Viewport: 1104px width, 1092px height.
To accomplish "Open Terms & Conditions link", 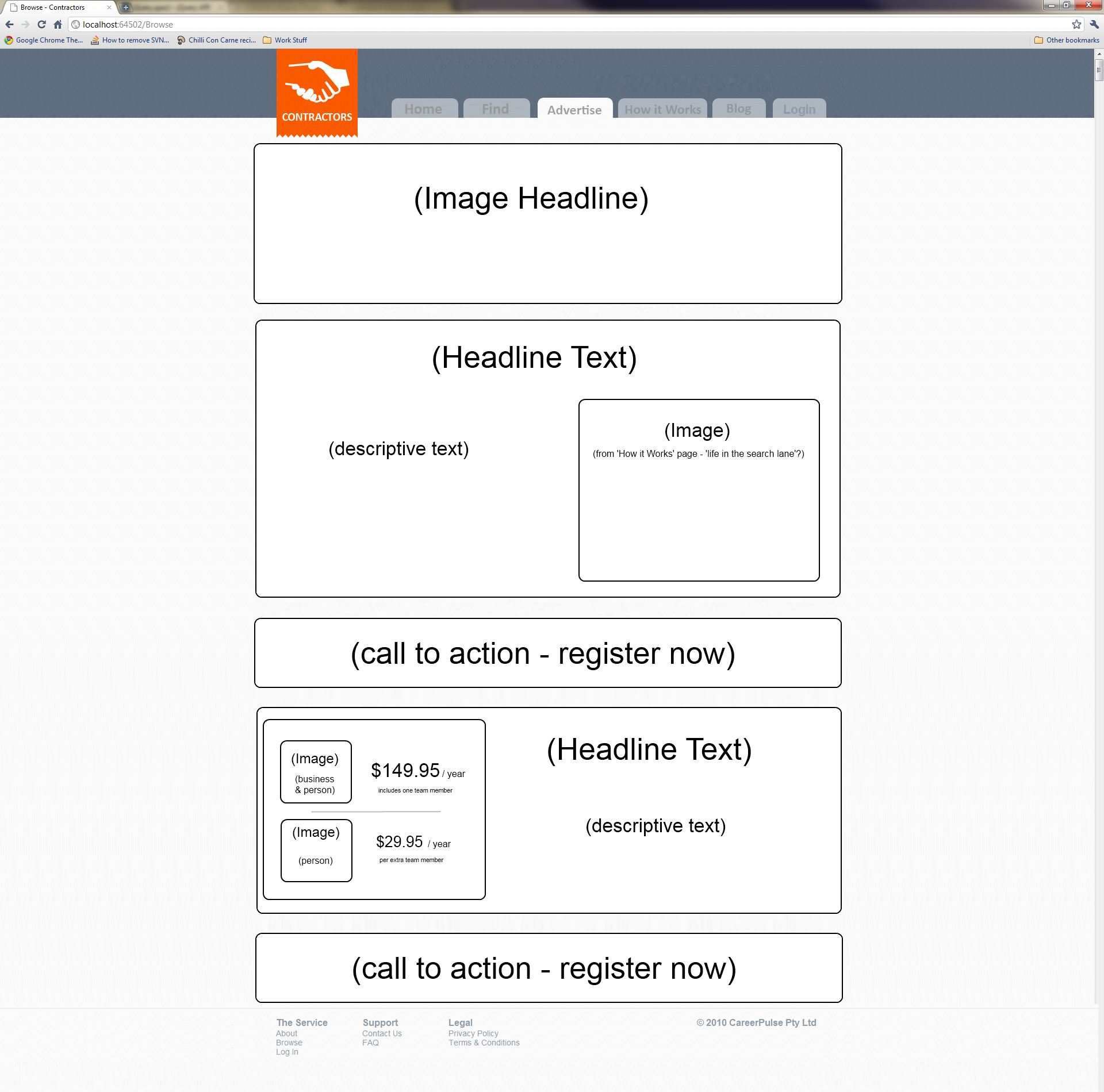I will pyautogui.click(x=484, y=1043).
